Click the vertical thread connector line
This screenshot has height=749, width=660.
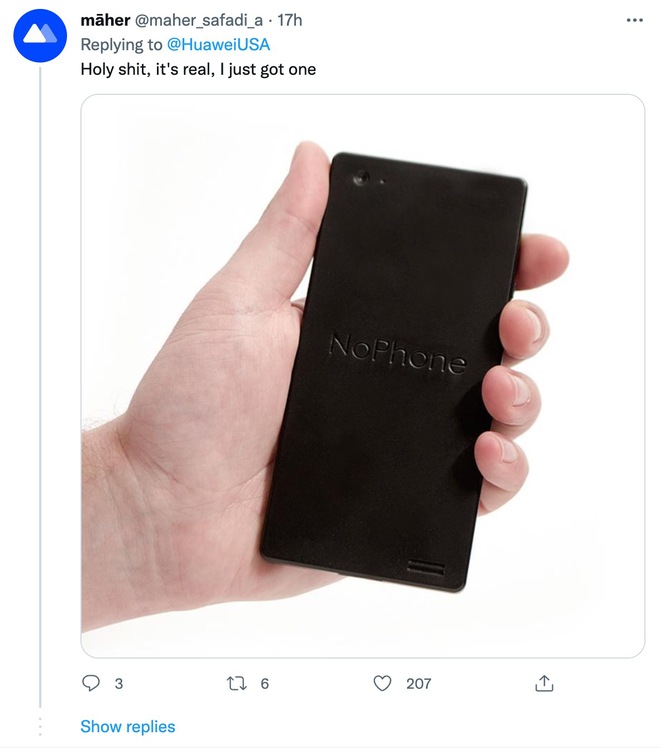pyautogui.click(x=40, y=387)
